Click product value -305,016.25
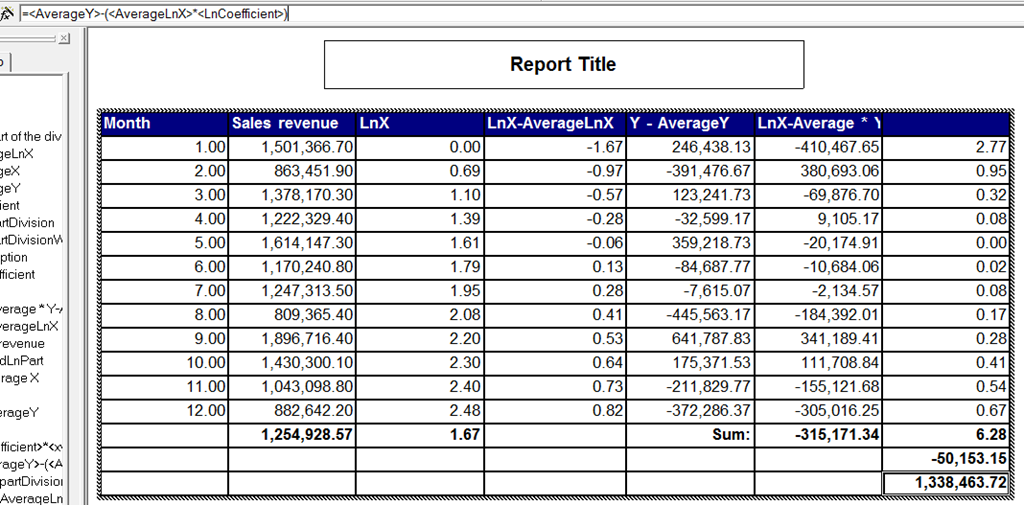The width and height of the screenshot is (1024, 505). [x=818, y=410]
